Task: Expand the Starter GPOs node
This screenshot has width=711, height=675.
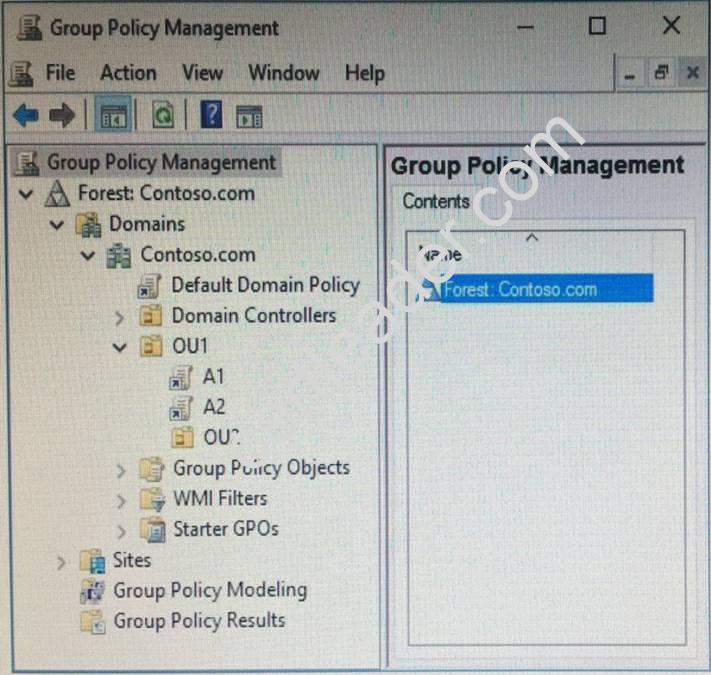Action: (121, 532)
